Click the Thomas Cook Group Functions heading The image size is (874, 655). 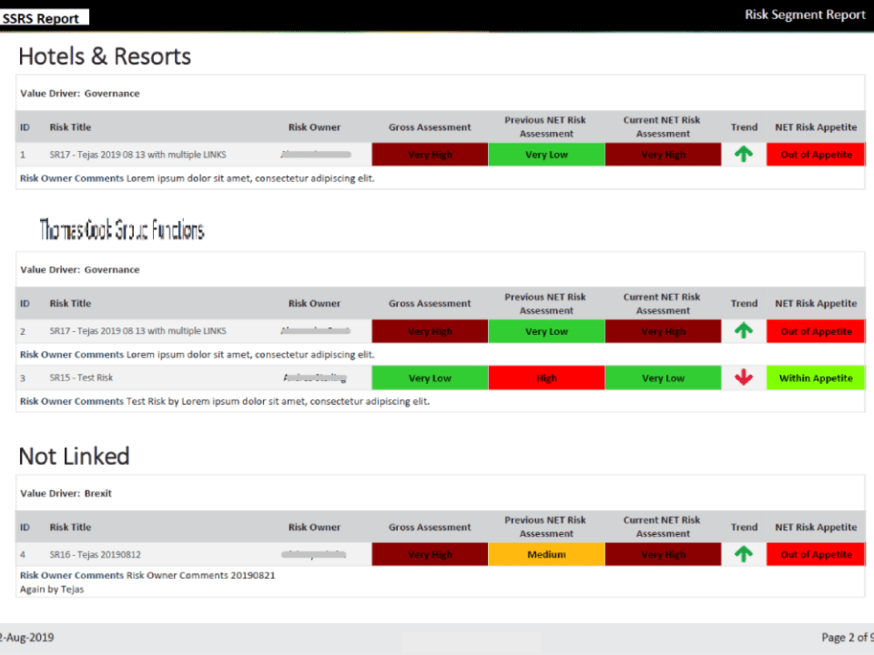pyautogui.click(x=122, y=231)
